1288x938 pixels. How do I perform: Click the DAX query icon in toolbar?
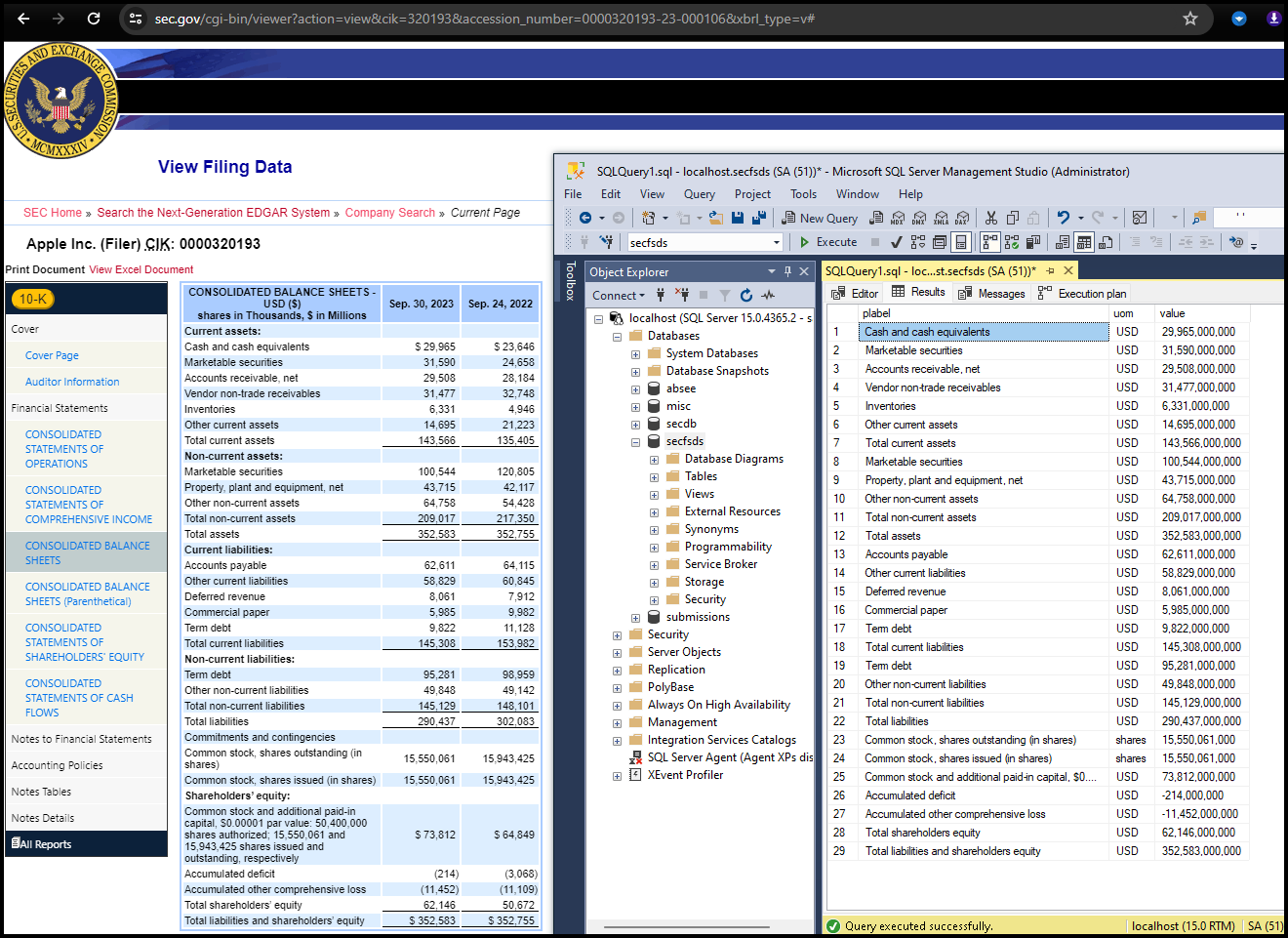click(962, 218)
